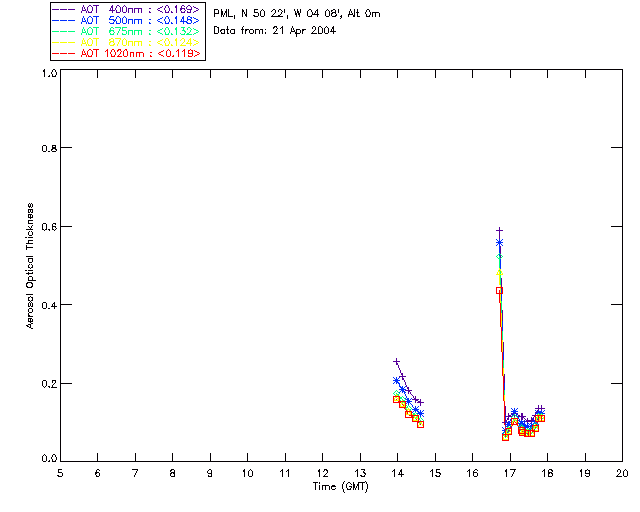
Task: Click the AOT 1020nm legend entry
Action: (126, 53)
